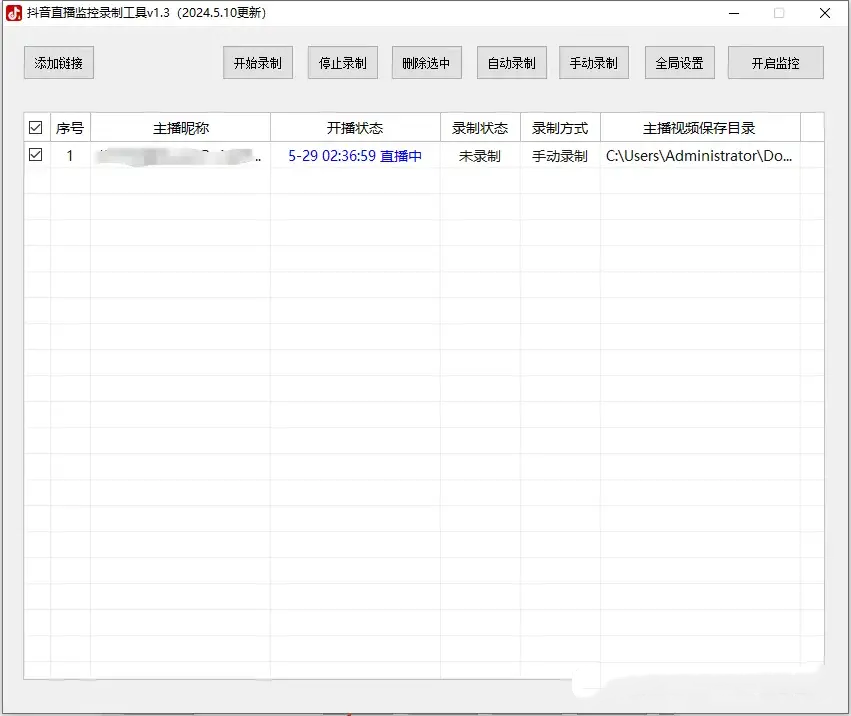Switch to 自动录制 mode button
Screen dimensions: 851x716
click(x=512, y=63)
